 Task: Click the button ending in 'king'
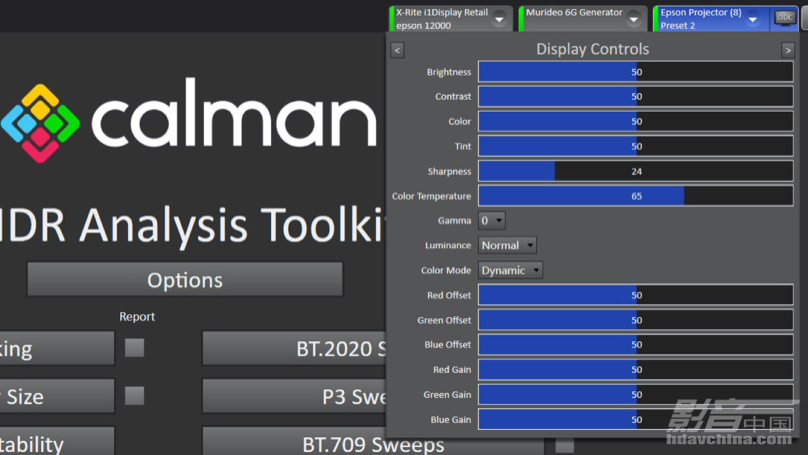pyautogui.click(x=57, y=348)
